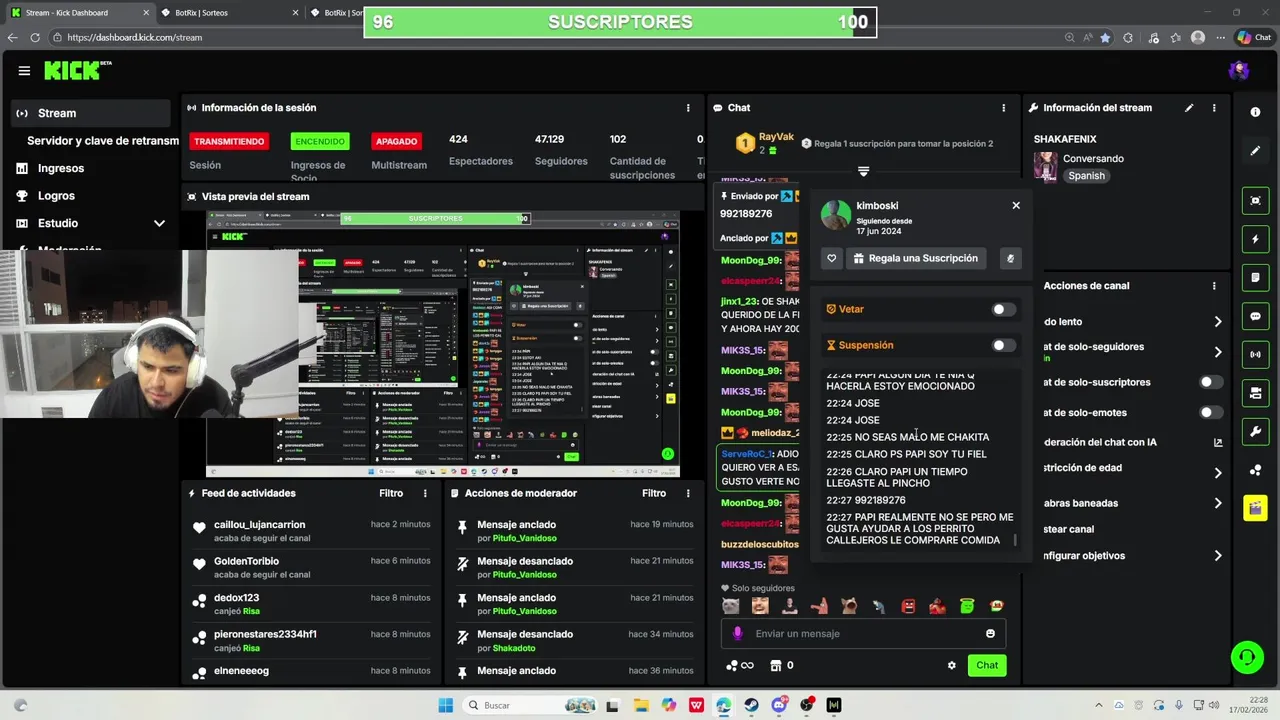Open the hamburger navigation menu
The image size is (1280, 720).
[x=24, y=71]
